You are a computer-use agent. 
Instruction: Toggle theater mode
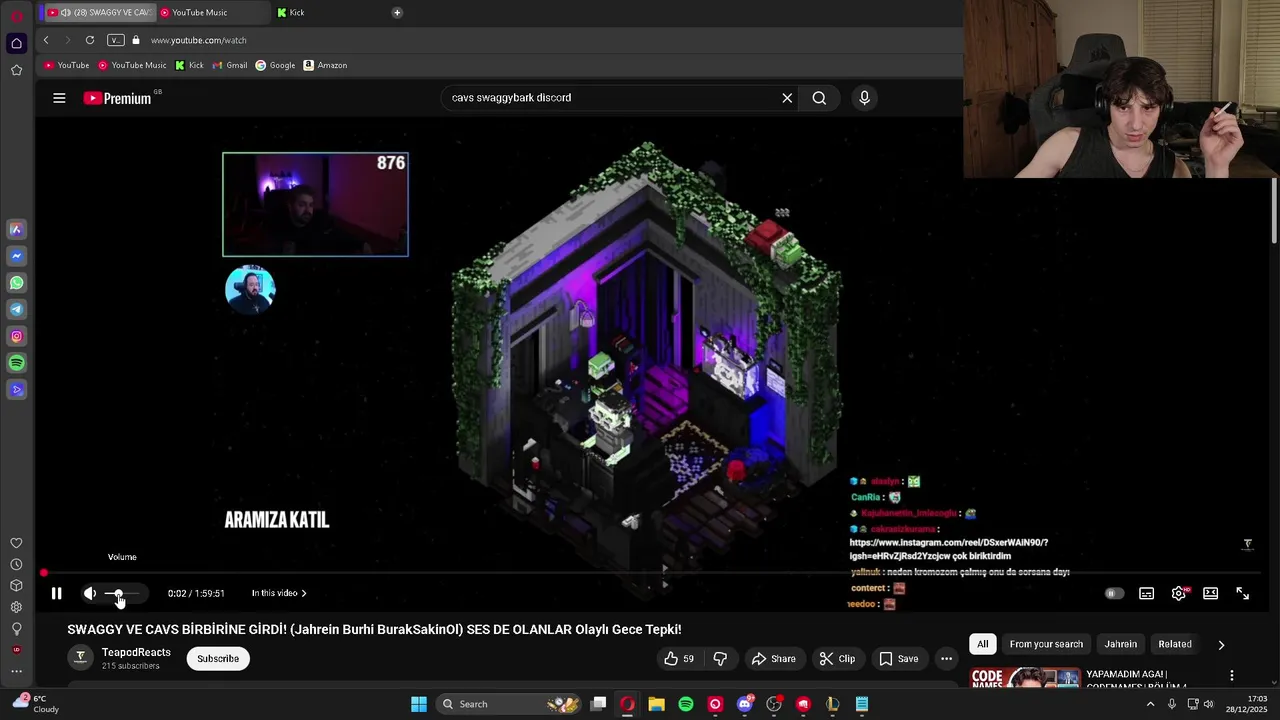1211,593
